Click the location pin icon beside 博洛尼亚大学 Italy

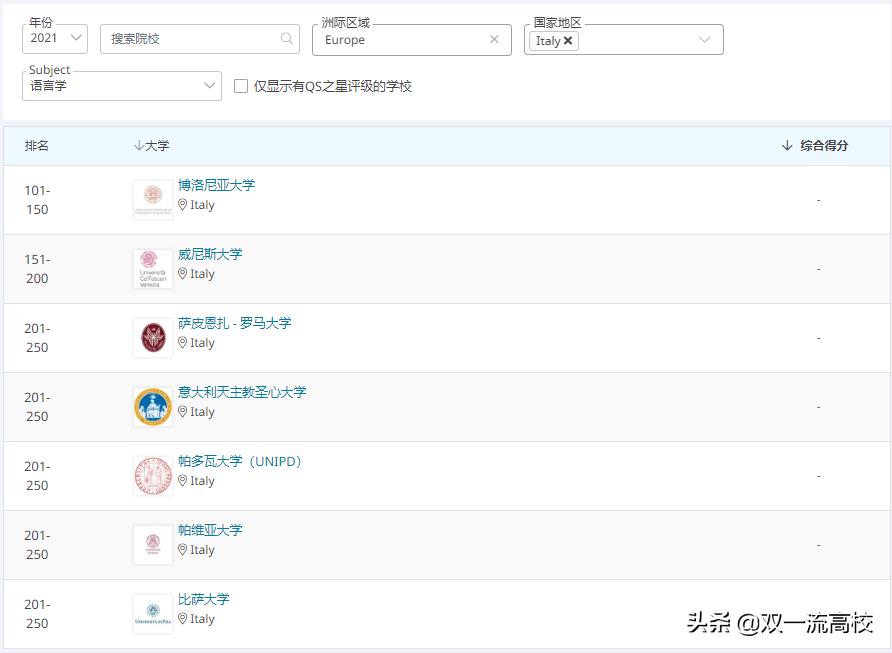(183, 205)
